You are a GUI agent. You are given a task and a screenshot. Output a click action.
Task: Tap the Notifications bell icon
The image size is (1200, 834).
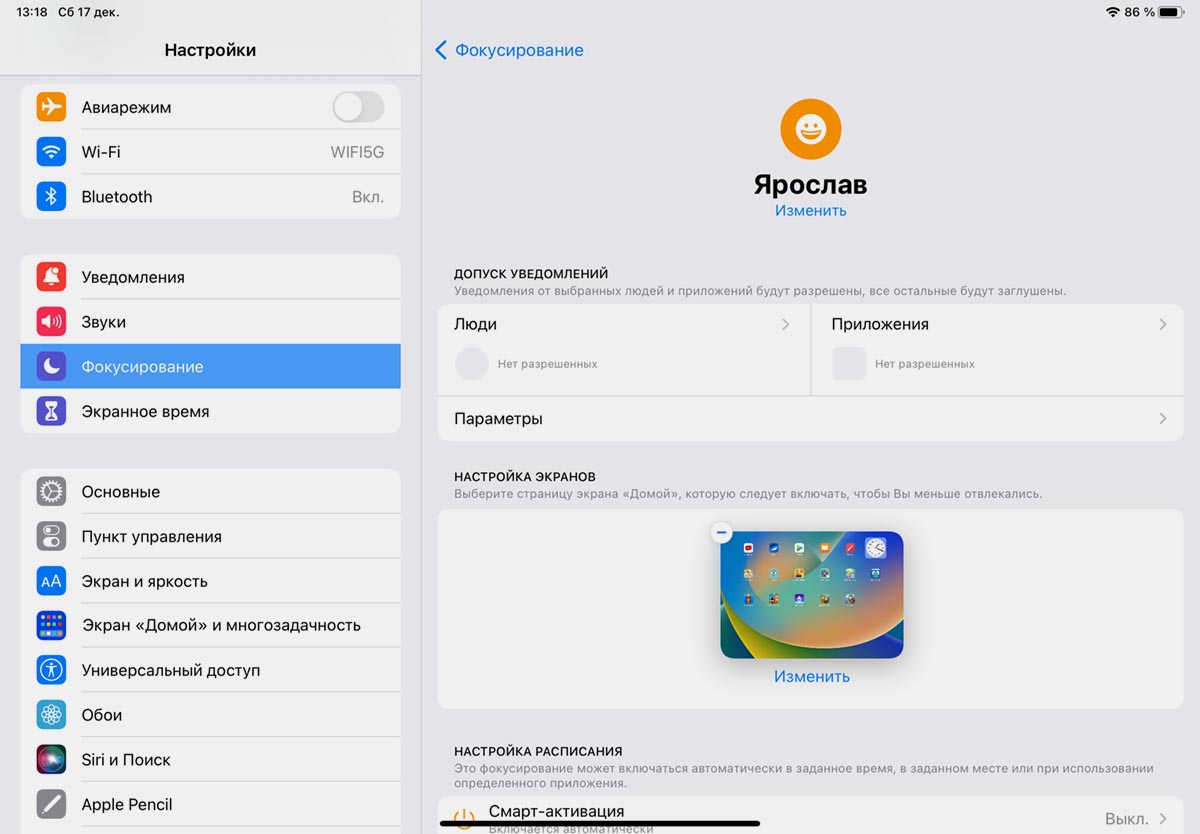click(x=51, y=277)
